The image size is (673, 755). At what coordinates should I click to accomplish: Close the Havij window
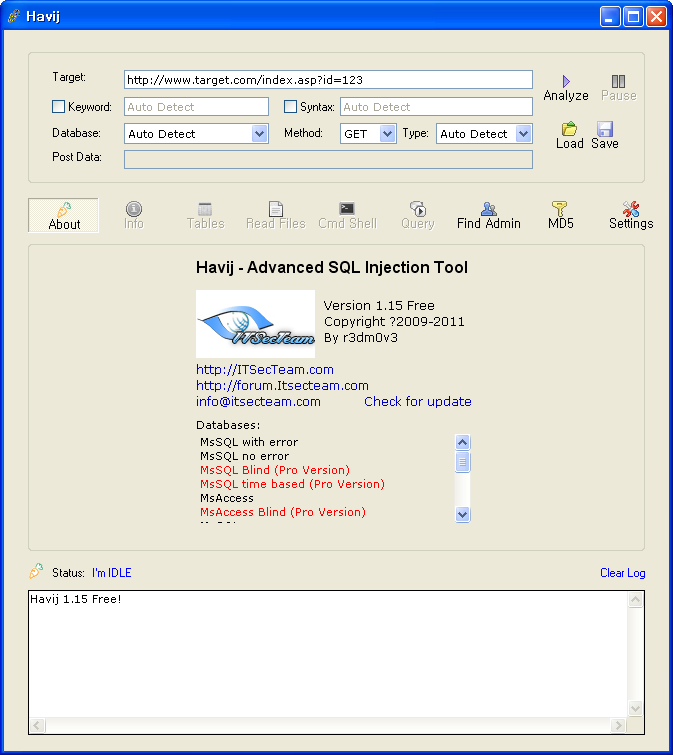(656, 16)
